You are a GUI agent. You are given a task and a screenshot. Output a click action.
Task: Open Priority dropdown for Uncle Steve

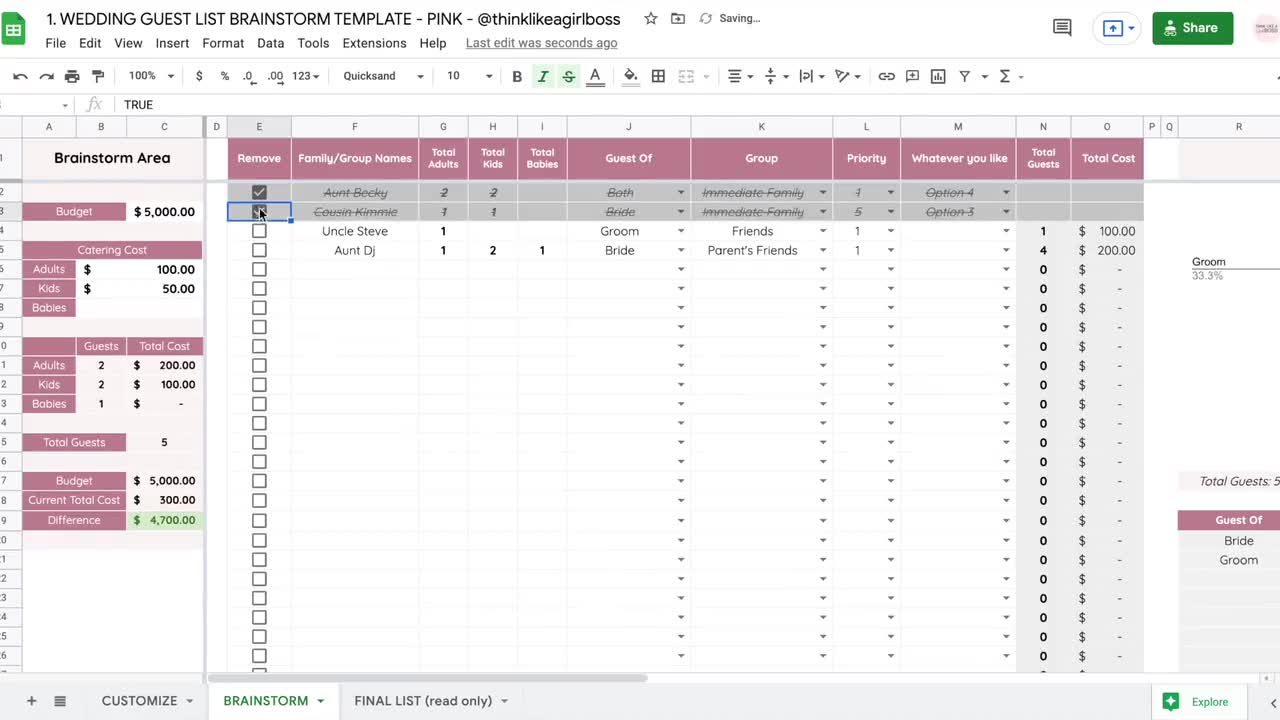[890, 231]
